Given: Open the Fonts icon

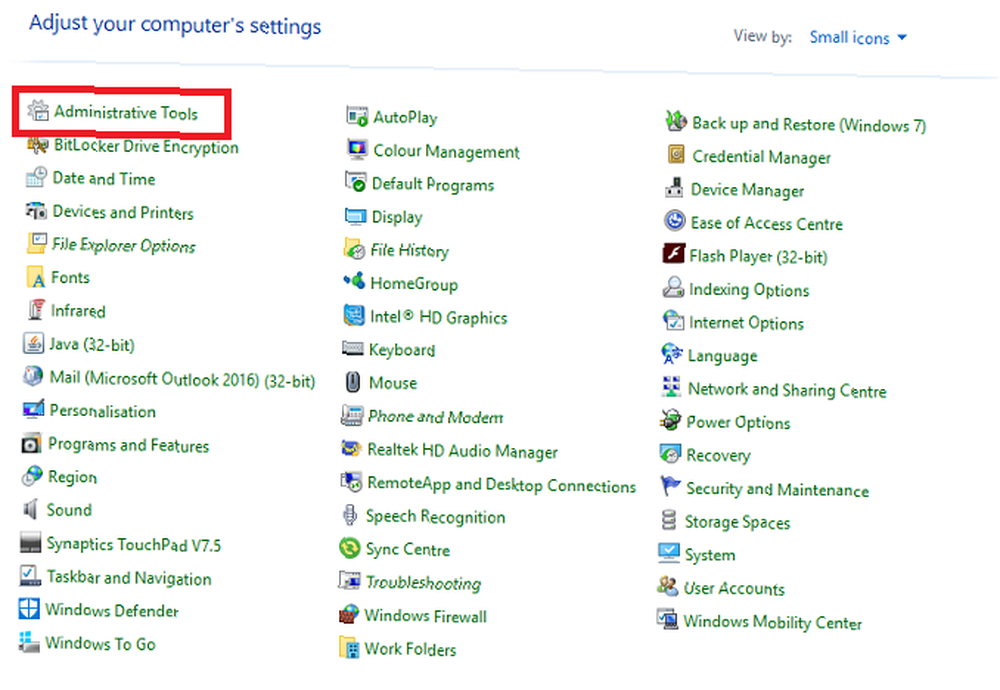Looking at the screenshot, I should (x=36, y=277).
